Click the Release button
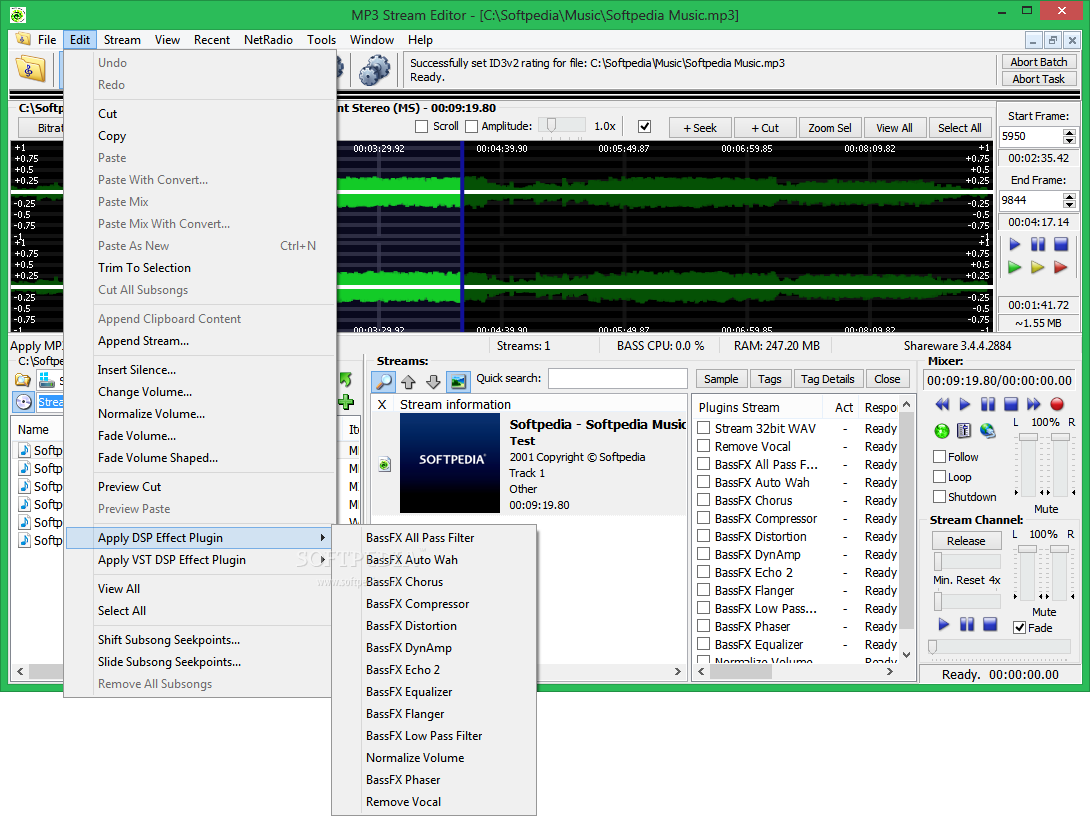Image resolution: width=1090 pixels, height=816 pixels. [x=966, y=541]
